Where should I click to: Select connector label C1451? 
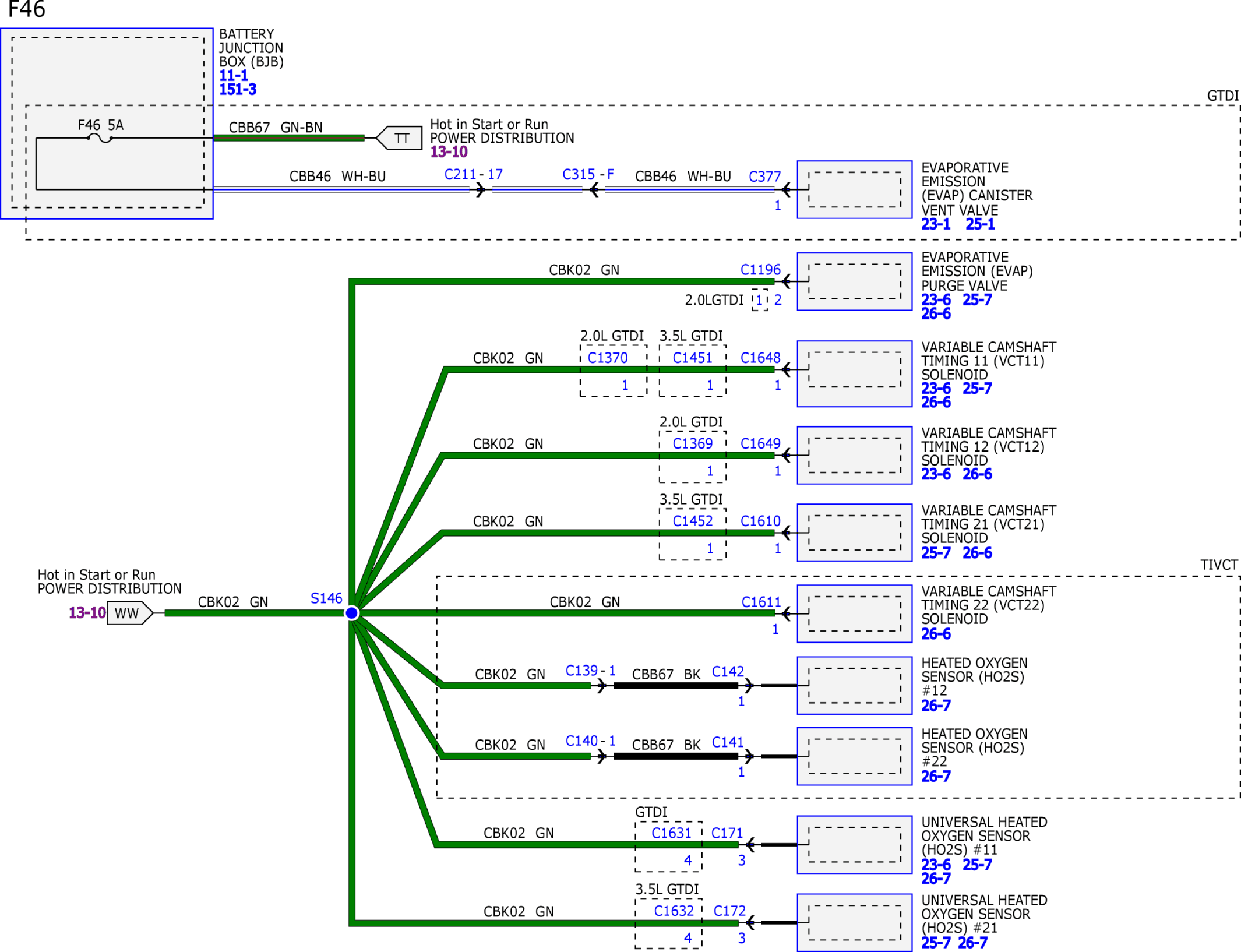pyautogui.click(x=692, y=358)
